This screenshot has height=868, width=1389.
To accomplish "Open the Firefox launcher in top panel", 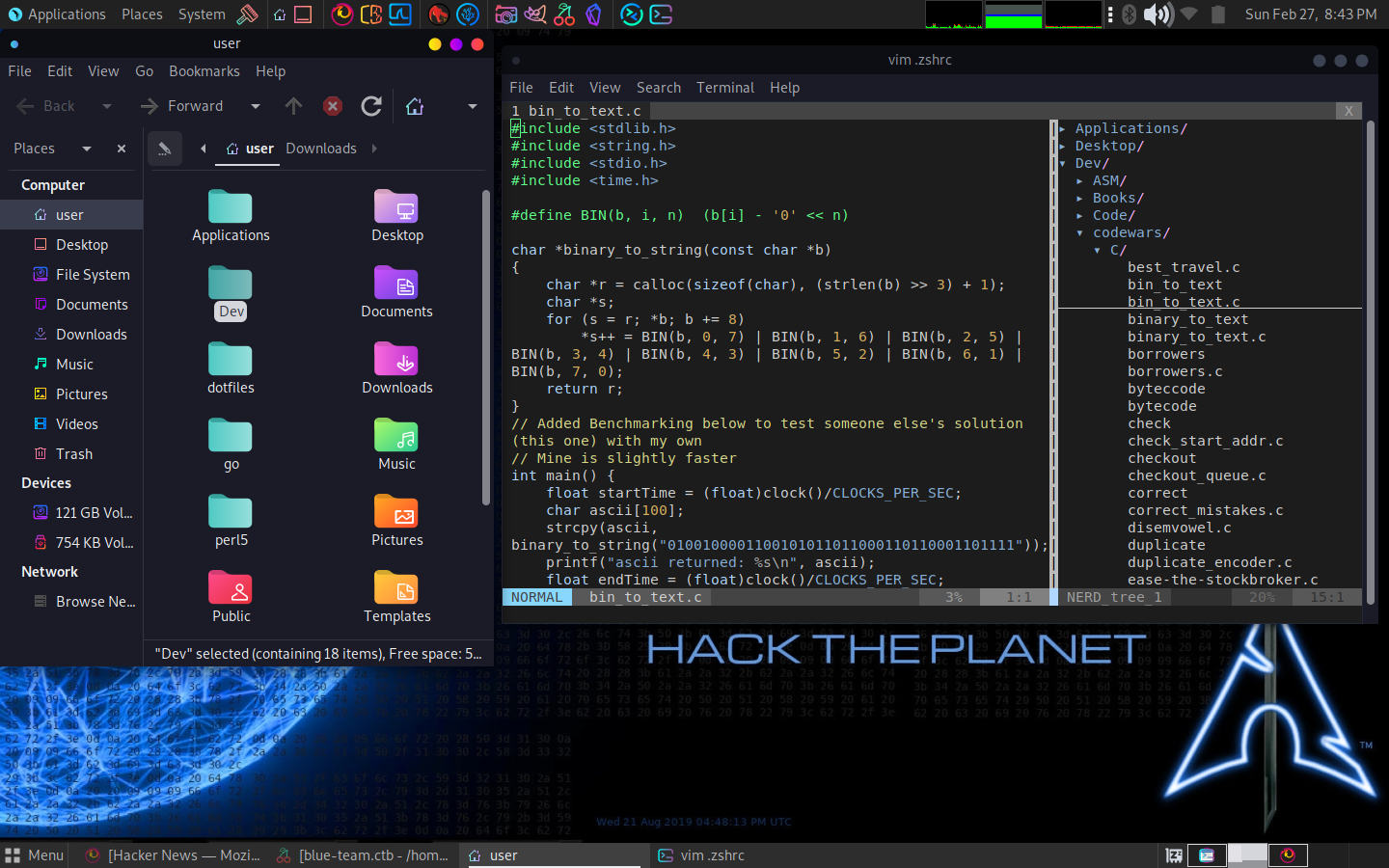I will tap(341, 14).
